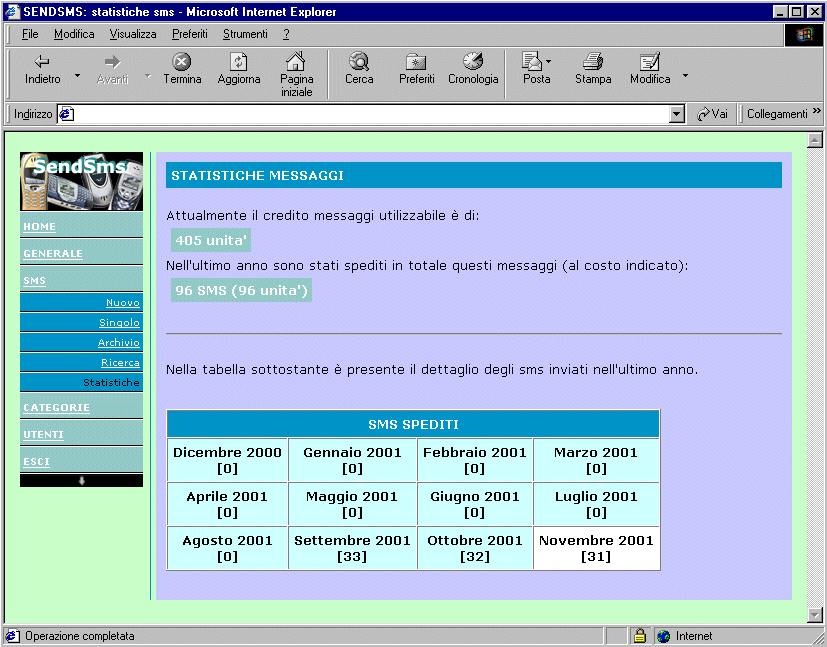This screenshot has width=827, height=647.
Task: Select the 'Marzo 2001 [0]' cell
Action: (x=597, y=460)
